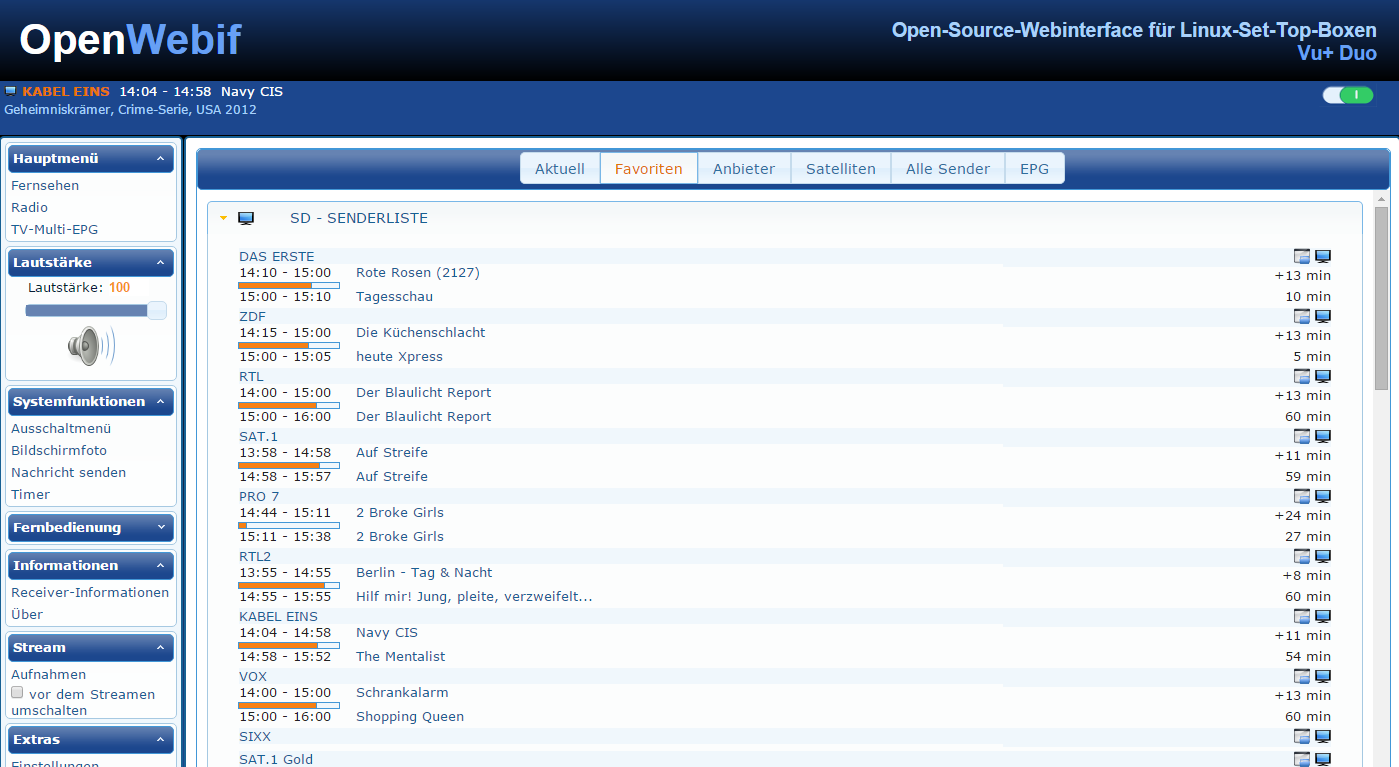The width and height of the screenshot is (1399, 767).
Task: Stream KABEL EINS from its list row icon
Action: tap(1323, 616)
